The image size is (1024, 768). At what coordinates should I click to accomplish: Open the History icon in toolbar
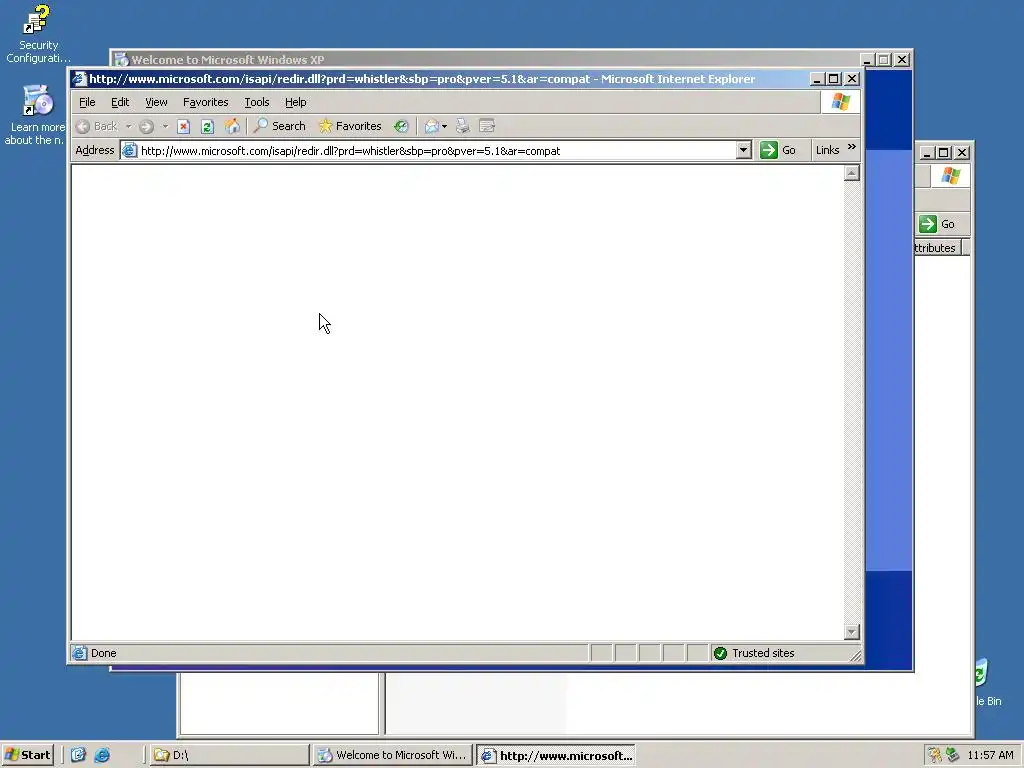[401, 127]
